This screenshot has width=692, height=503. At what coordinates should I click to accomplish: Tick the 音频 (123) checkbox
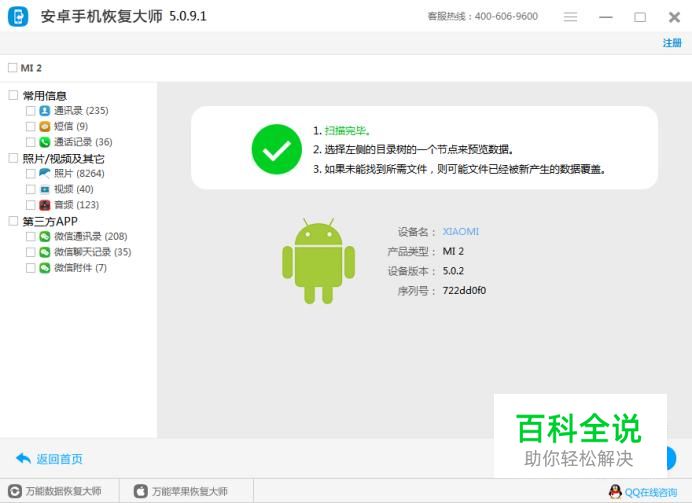[x=30, y=205]
